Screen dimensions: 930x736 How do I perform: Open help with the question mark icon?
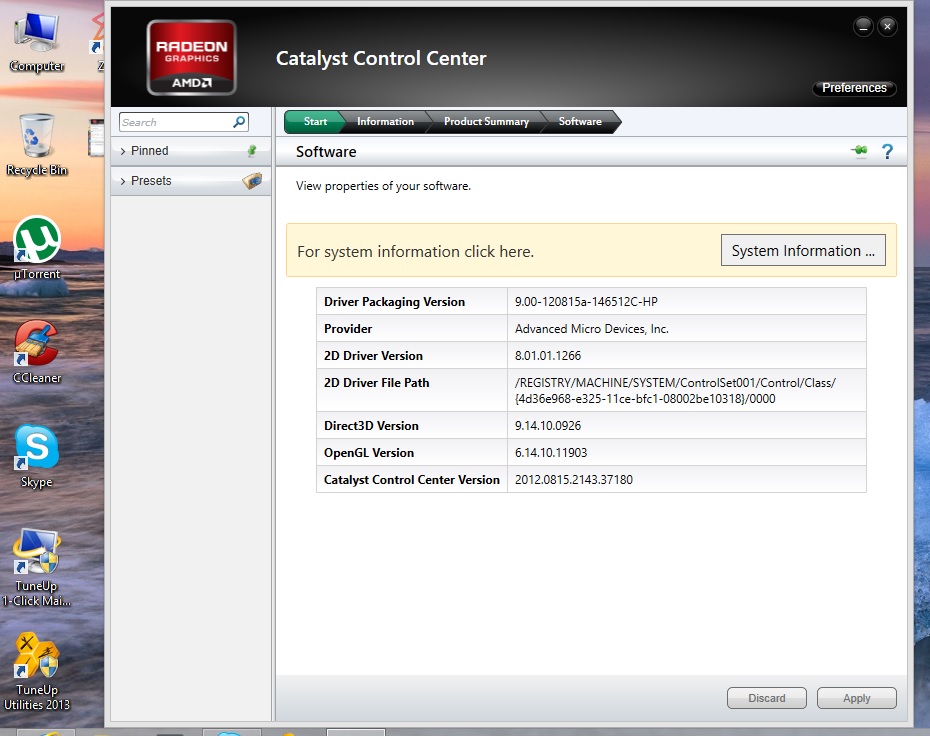tap(887, 152)
